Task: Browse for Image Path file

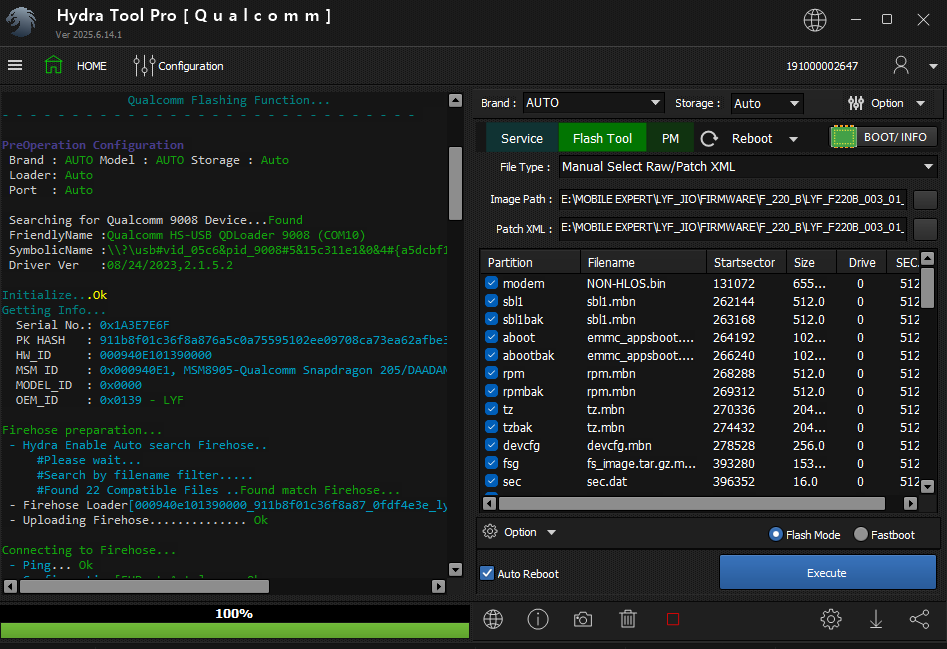Action: click(x=925, y=199)
